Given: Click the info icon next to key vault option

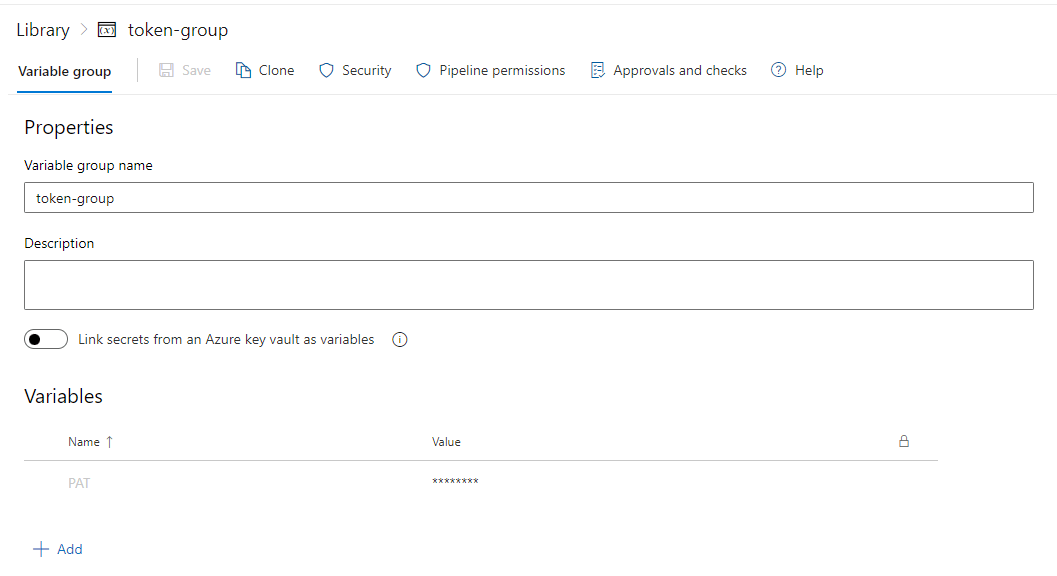Looking at the screenshot, I should pyautogui.click(x=400, y=340).
